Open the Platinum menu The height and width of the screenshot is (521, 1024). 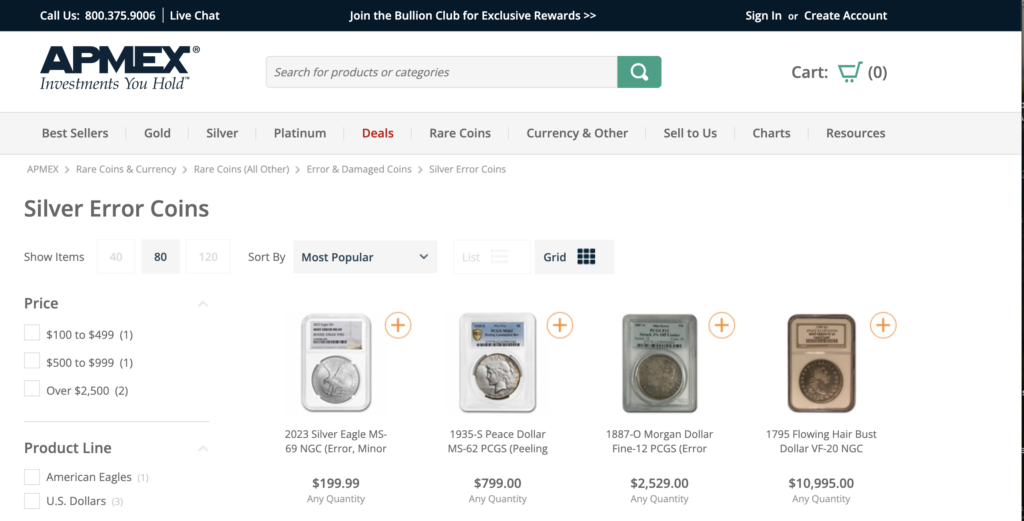[x=300, y=133]
